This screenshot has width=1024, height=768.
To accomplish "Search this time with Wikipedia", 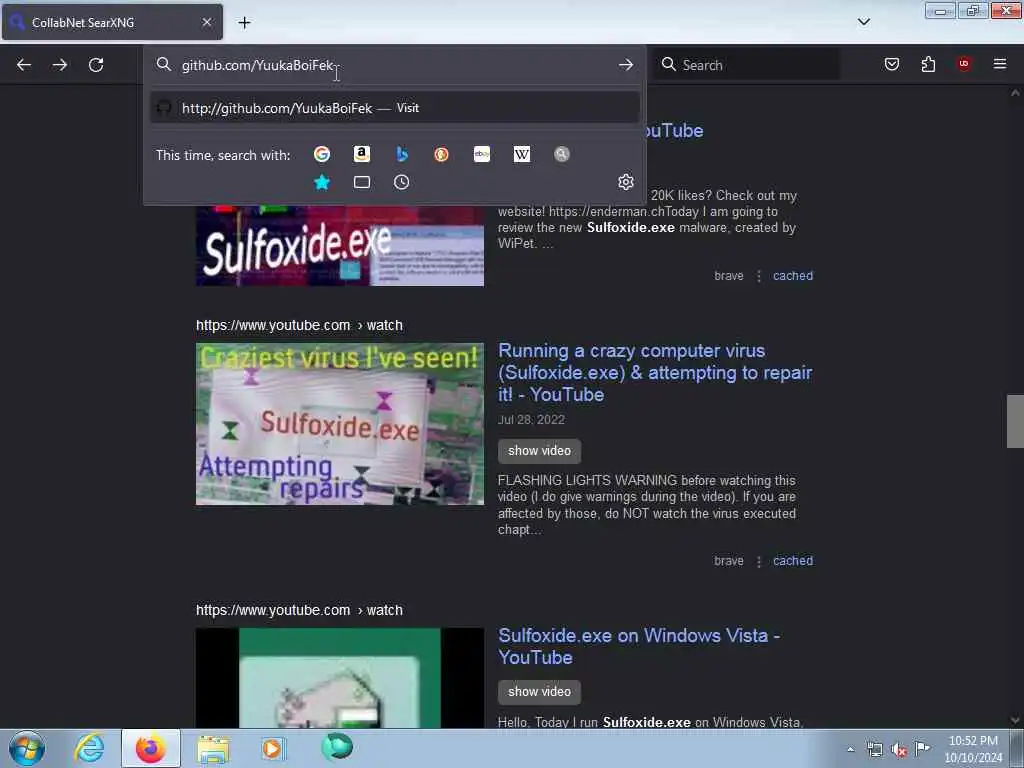I will 522,154.
